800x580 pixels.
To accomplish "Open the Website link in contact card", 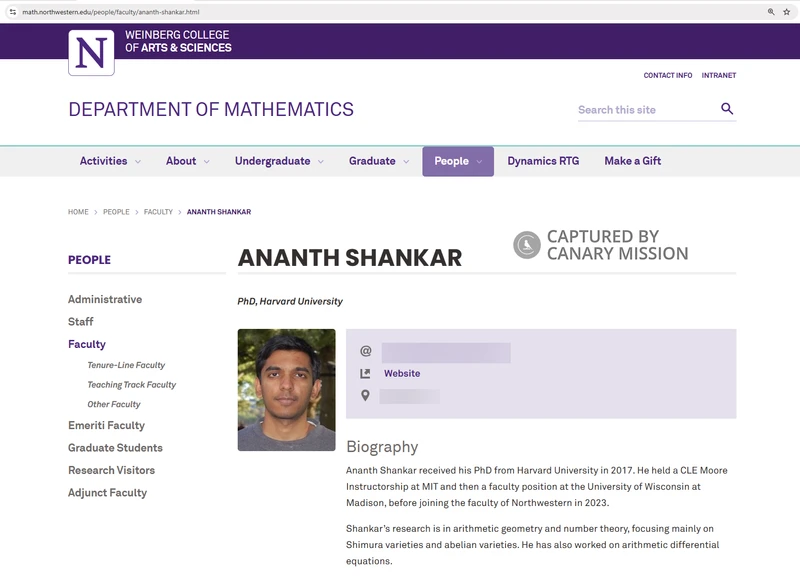I will tap(403, 371).
